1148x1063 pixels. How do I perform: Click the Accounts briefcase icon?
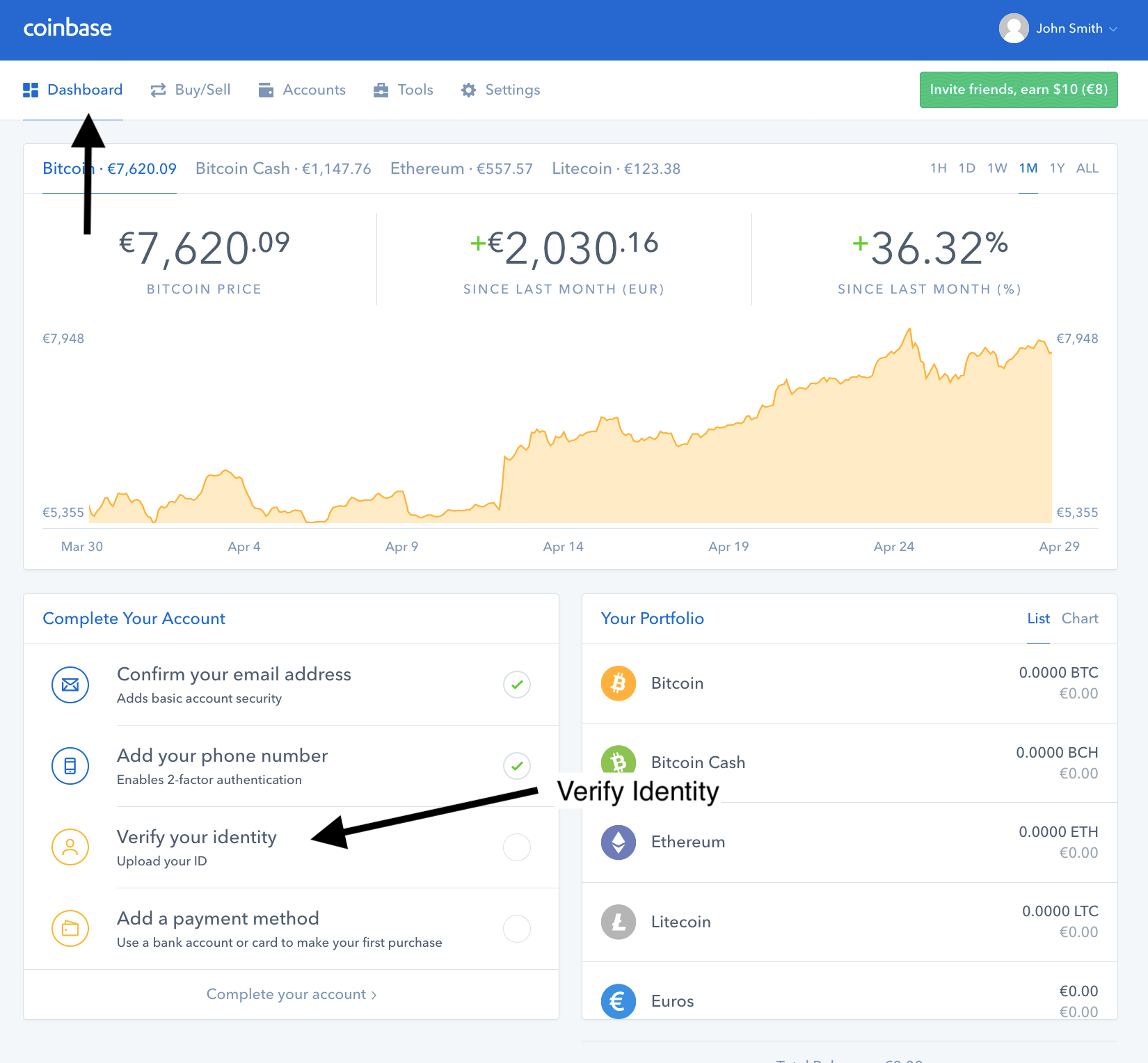point(265,89)
